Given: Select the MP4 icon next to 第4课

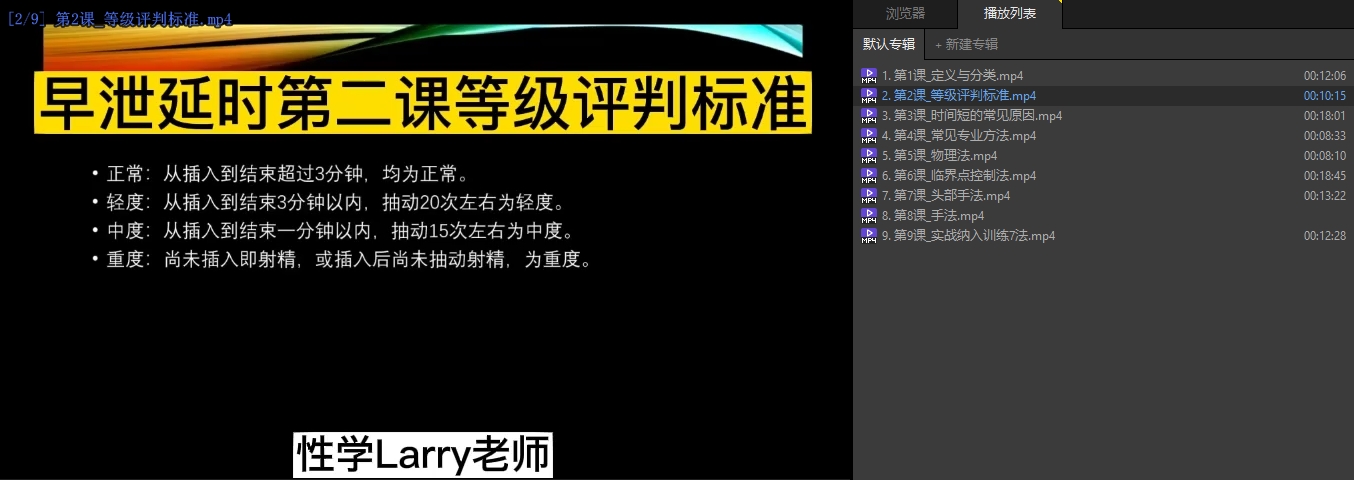Looking at the screenshot, I should coord(868,136).
